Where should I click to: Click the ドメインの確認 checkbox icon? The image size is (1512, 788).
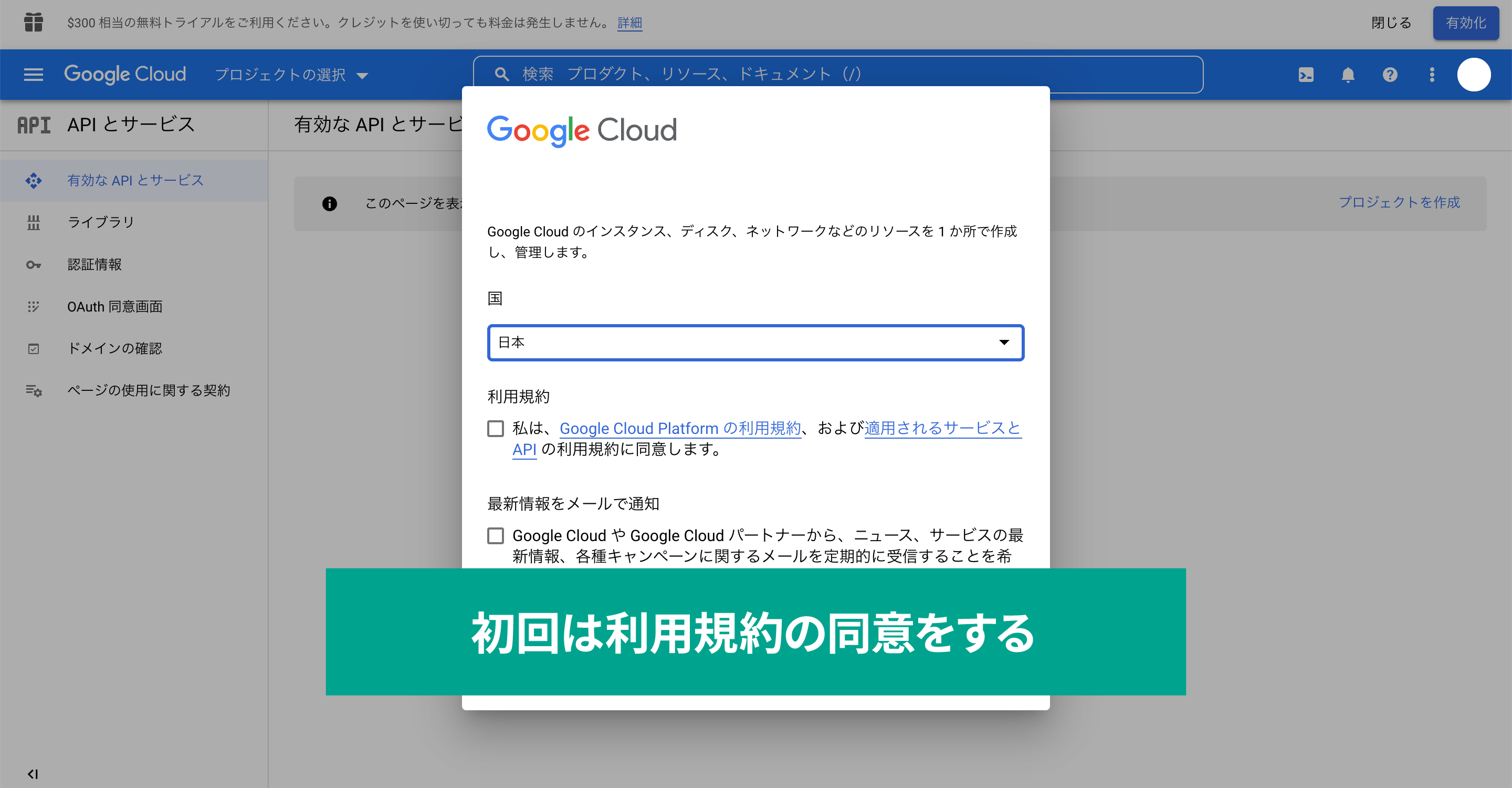tap(34, 349)
